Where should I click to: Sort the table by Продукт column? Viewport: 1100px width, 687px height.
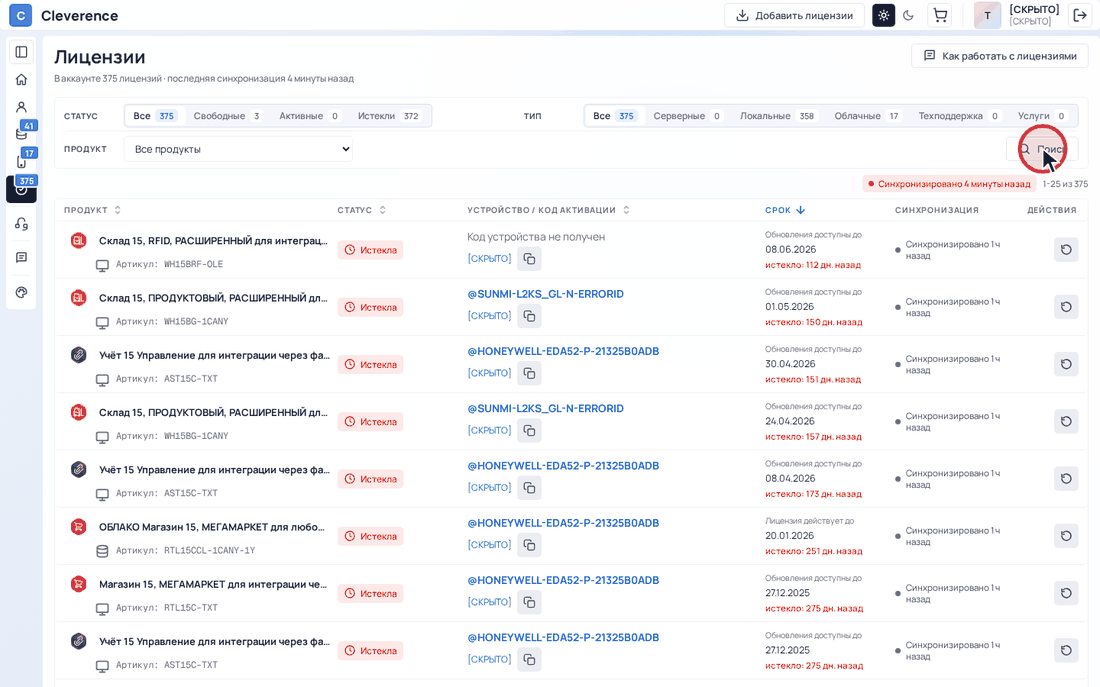pyautogui.click(x=93, y=210)
